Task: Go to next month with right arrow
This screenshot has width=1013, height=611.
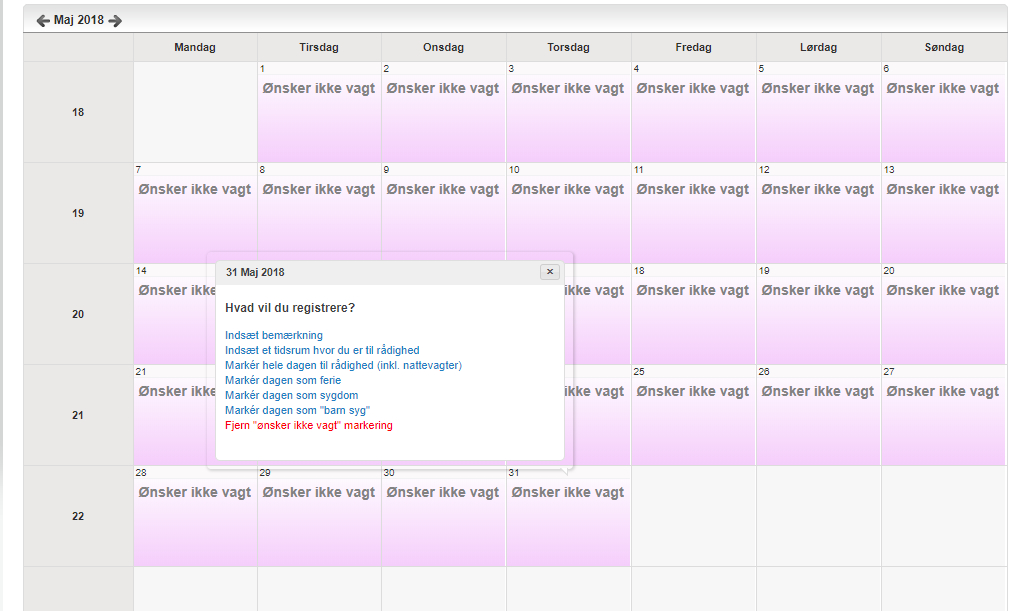Action: [115, 21]
